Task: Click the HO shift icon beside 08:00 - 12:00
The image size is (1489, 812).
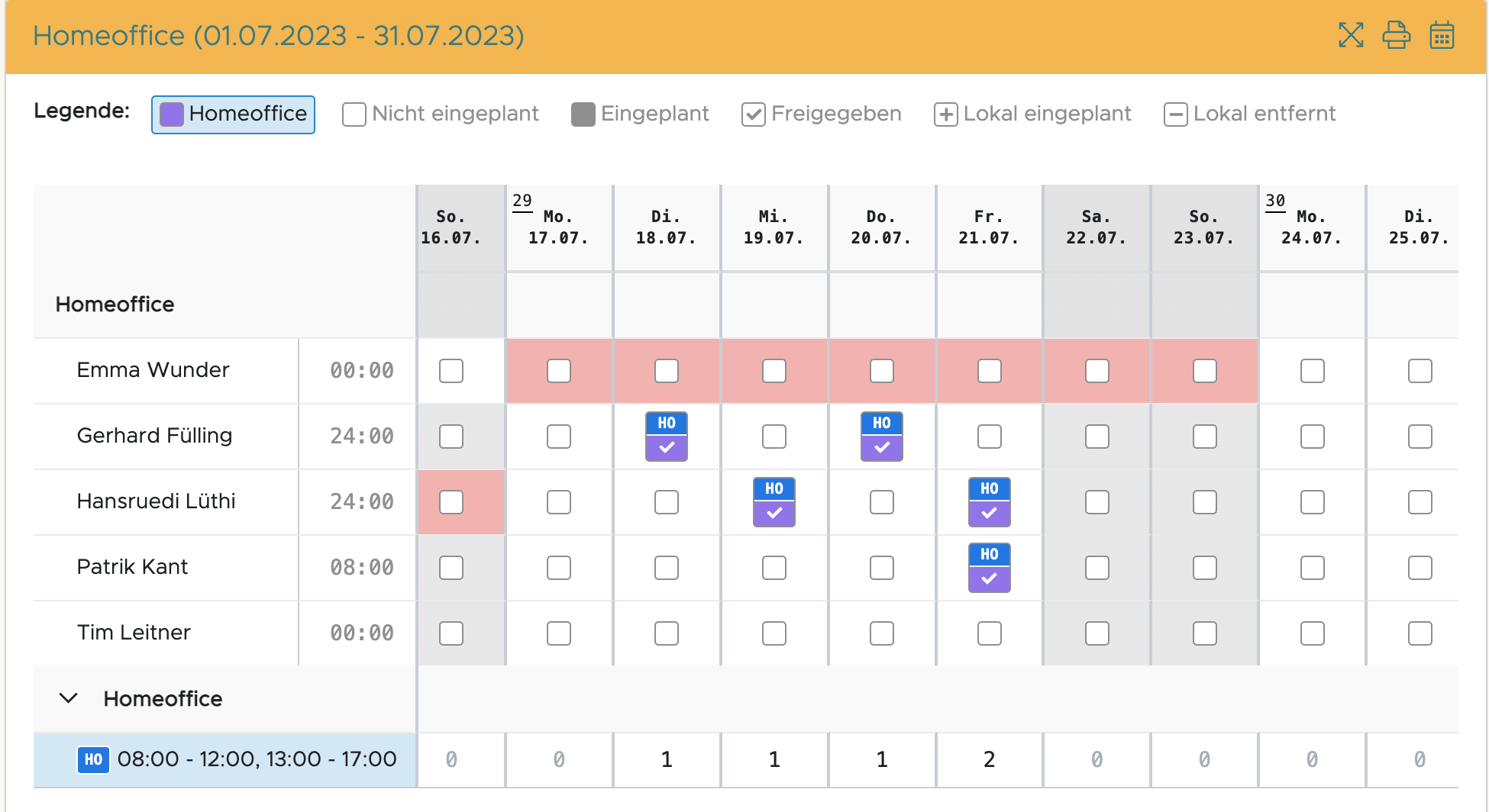Action: 93,759
